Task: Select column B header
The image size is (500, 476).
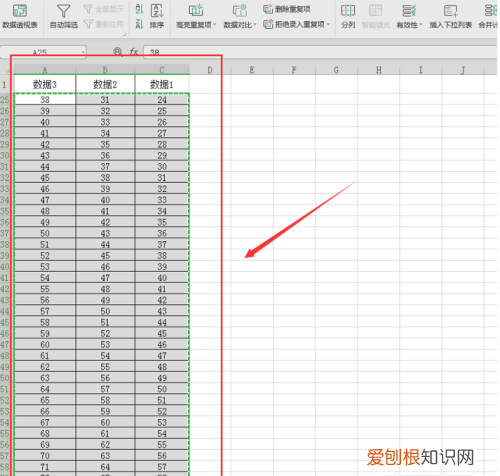Action: tap(105, 70)
